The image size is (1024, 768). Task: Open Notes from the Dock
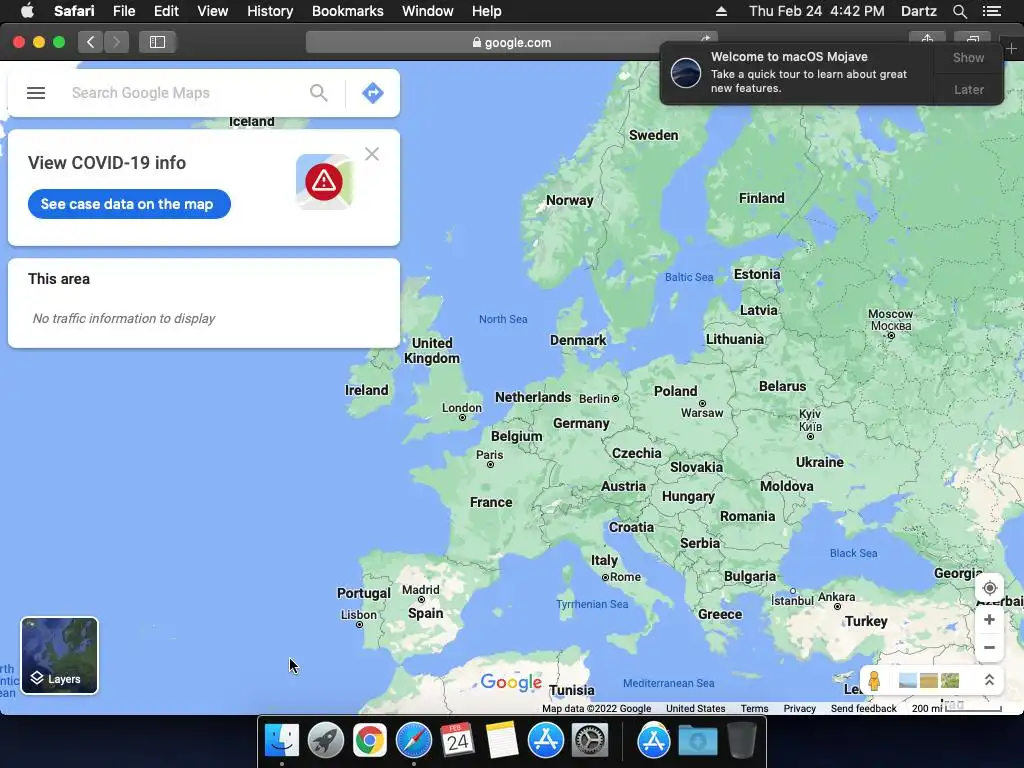click(x=502, y=741)
